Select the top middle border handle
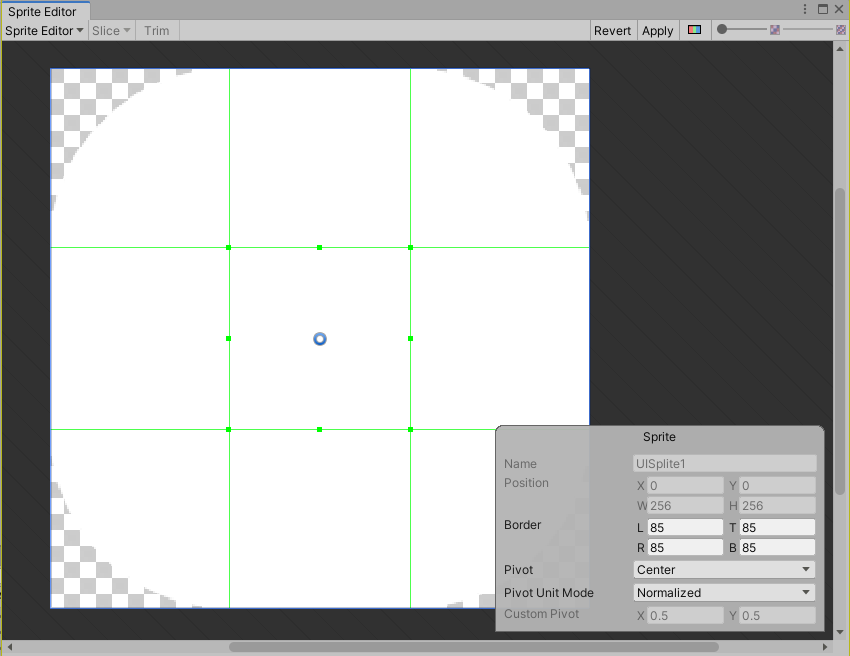Image resolution: width=850 pixels, height=656 pixels. 319,248
